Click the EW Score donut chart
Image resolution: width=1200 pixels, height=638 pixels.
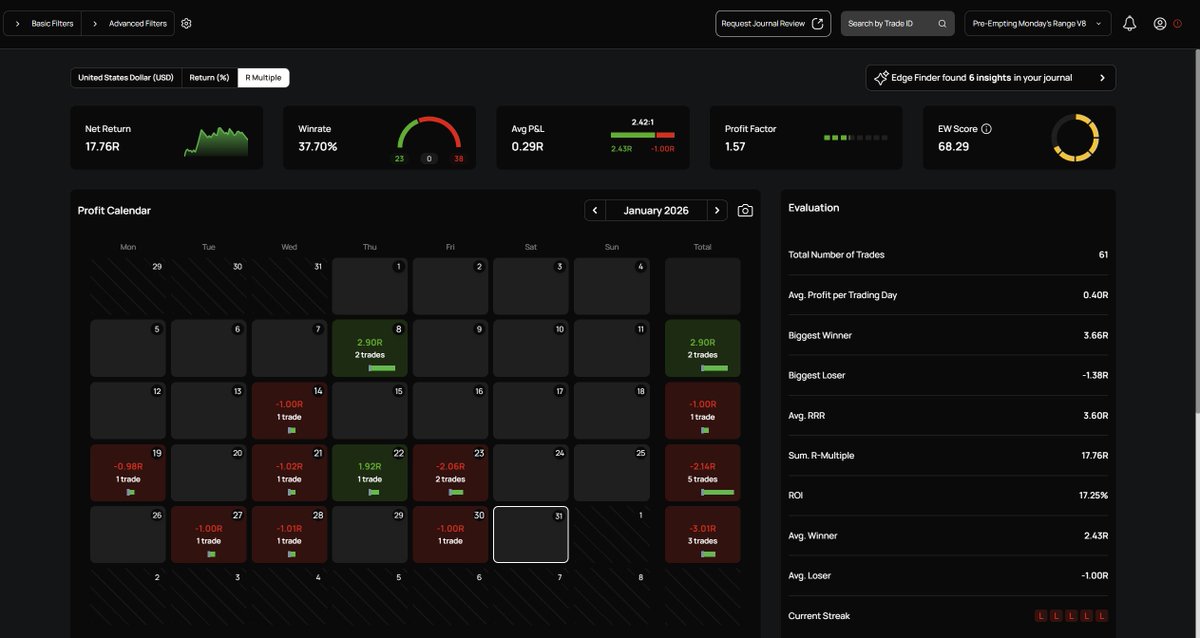(x=1075, y=138)
